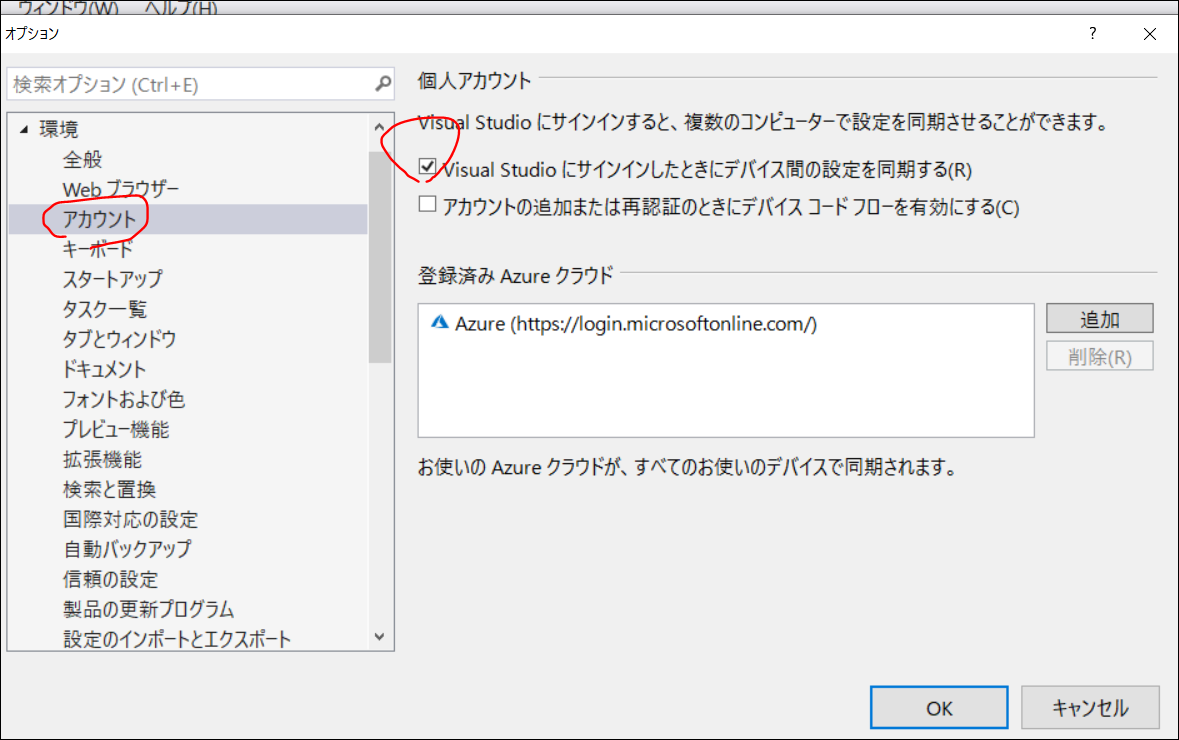This screenshot has width=1179, height=740.
Task: Select 設定のインポートとエクスポート in options tree
Action: point(177,639)
